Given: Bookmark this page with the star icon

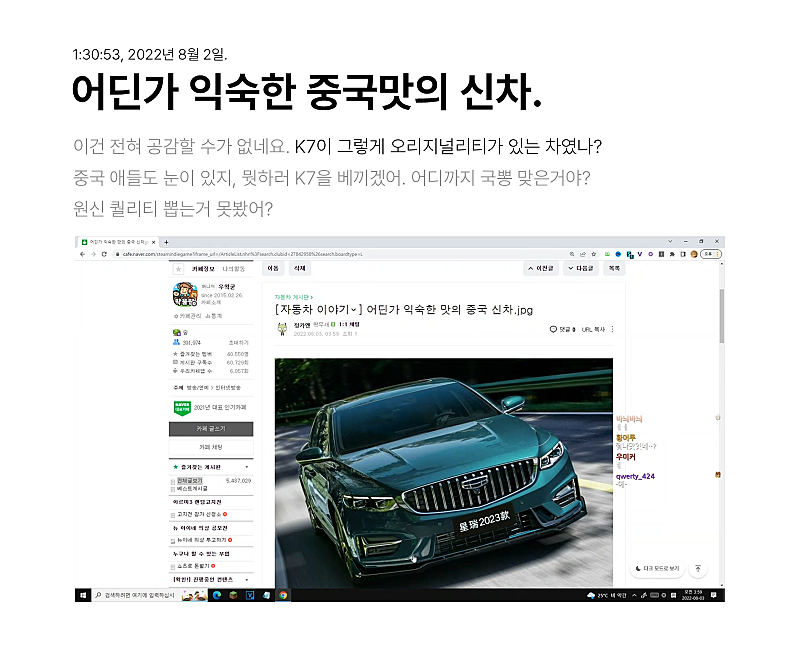Looking at the screenshot, I should pos(595,254).
